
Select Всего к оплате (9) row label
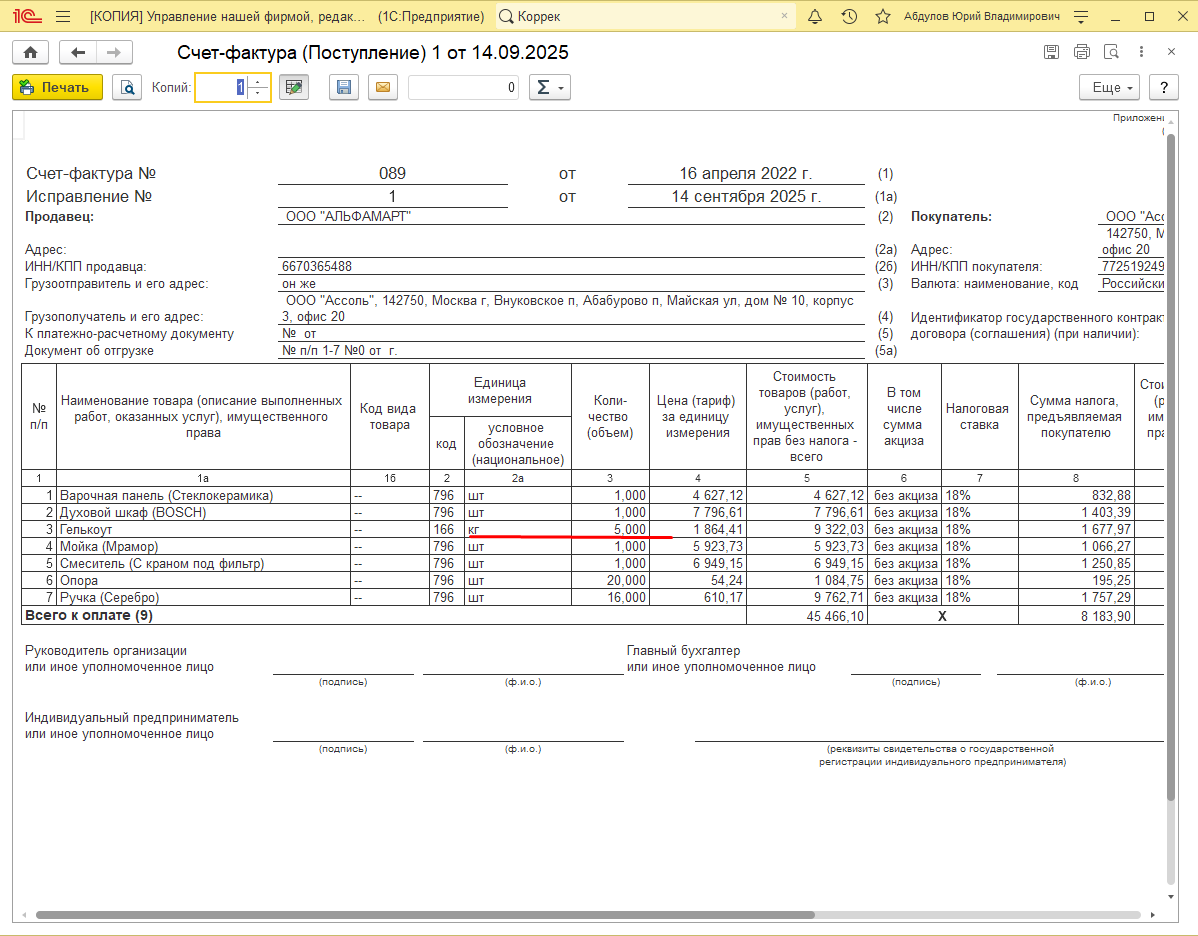pos(89,615)
